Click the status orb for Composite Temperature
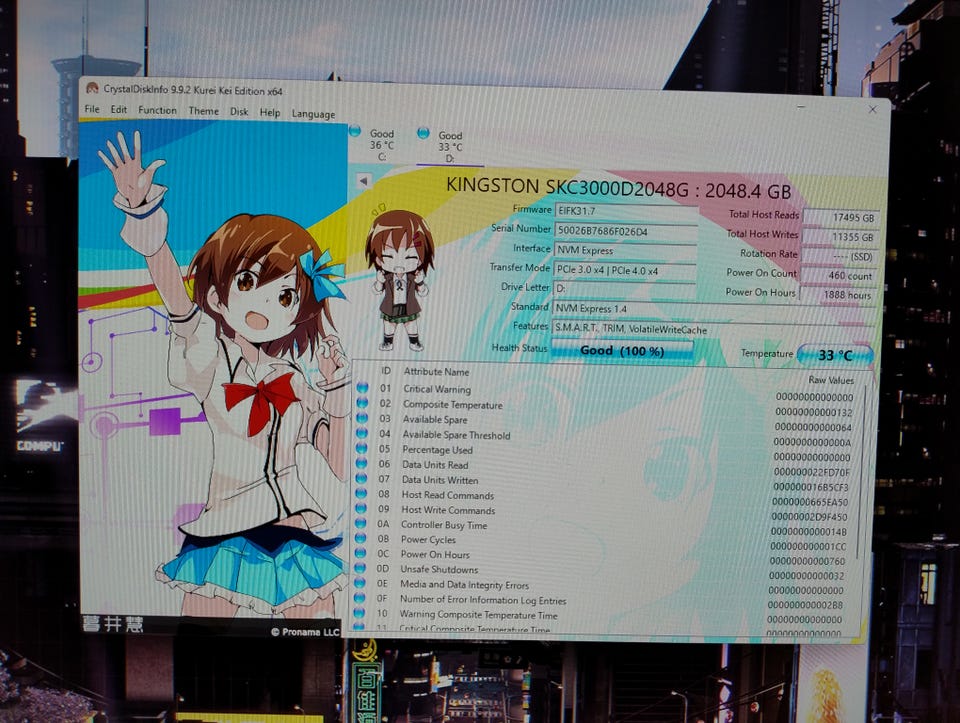The height and width of the screenshot is (723, 960). (x=362, y=403)
